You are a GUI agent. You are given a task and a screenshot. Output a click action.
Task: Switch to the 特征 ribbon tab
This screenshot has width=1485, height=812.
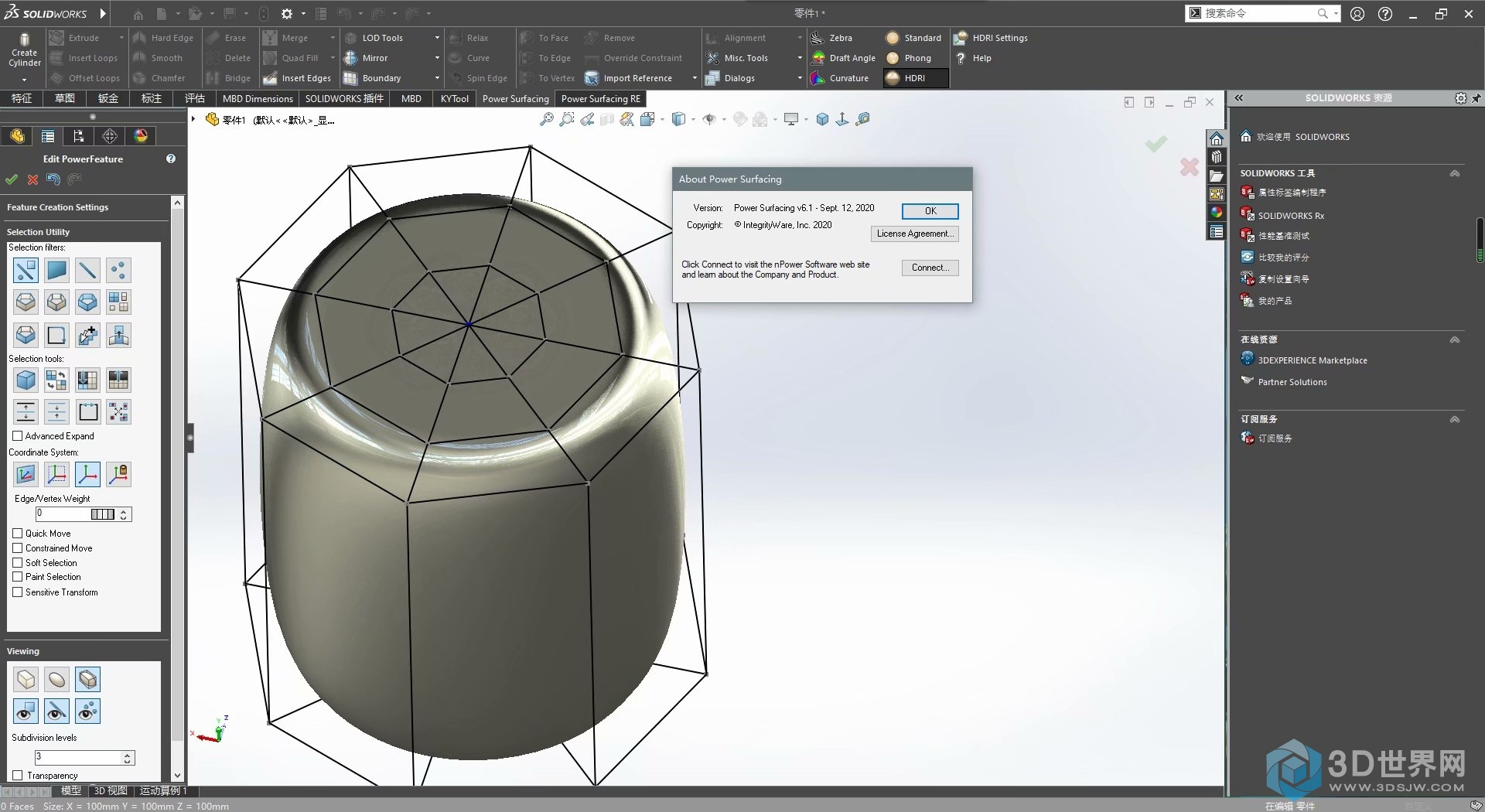[x=22, y=99]
